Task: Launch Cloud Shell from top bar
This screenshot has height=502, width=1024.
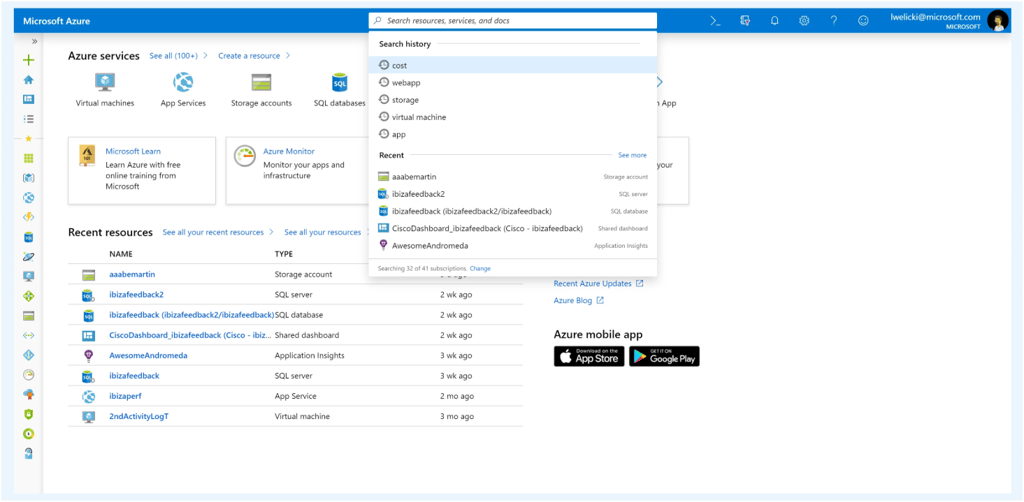Action: 716,21
